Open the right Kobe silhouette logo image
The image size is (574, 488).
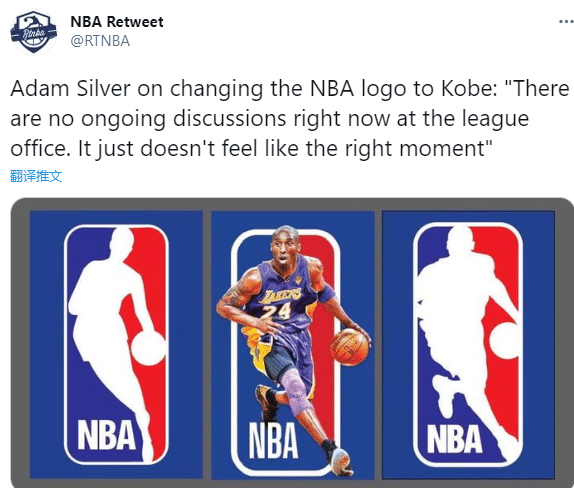pos(468,344)
